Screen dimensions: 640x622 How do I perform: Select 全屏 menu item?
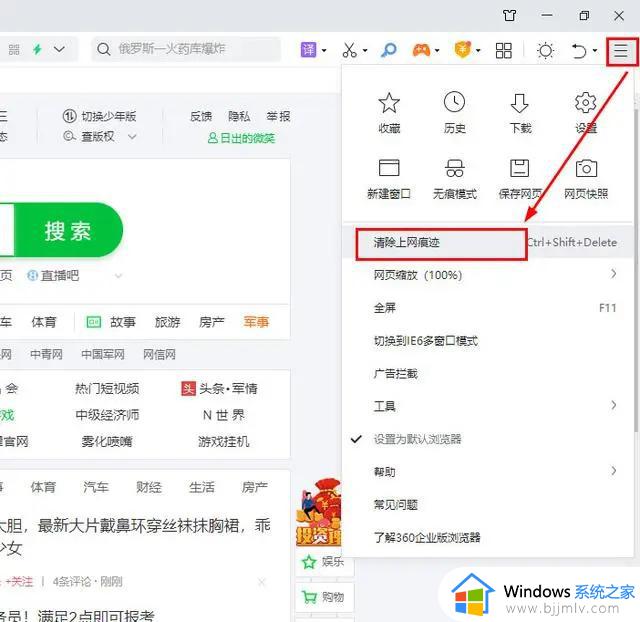tap(488, 308)
